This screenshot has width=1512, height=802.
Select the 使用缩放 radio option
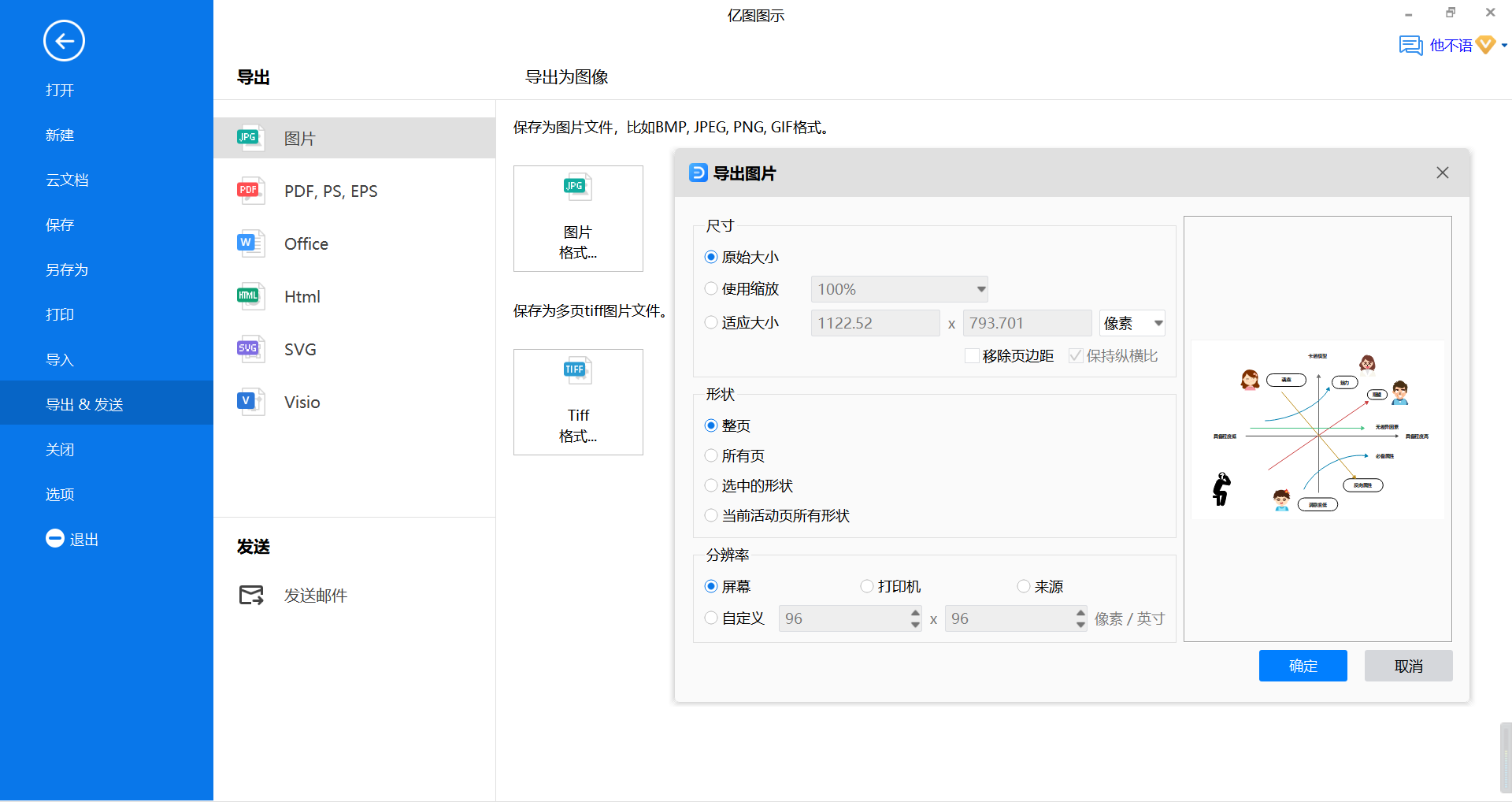pos(711,289)
